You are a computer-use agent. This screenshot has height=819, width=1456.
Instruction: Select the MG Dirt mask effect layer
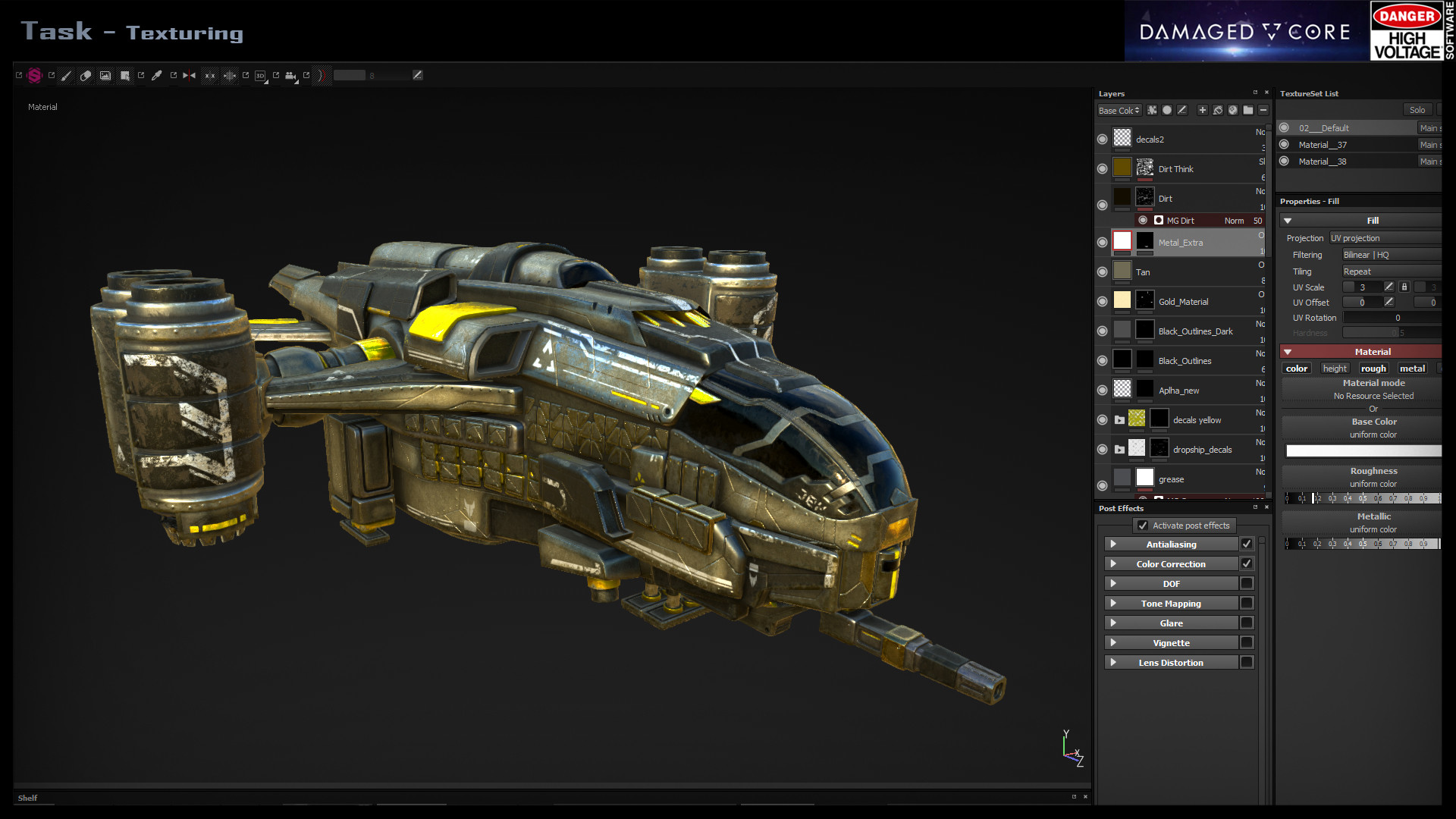pos(1183,220)
